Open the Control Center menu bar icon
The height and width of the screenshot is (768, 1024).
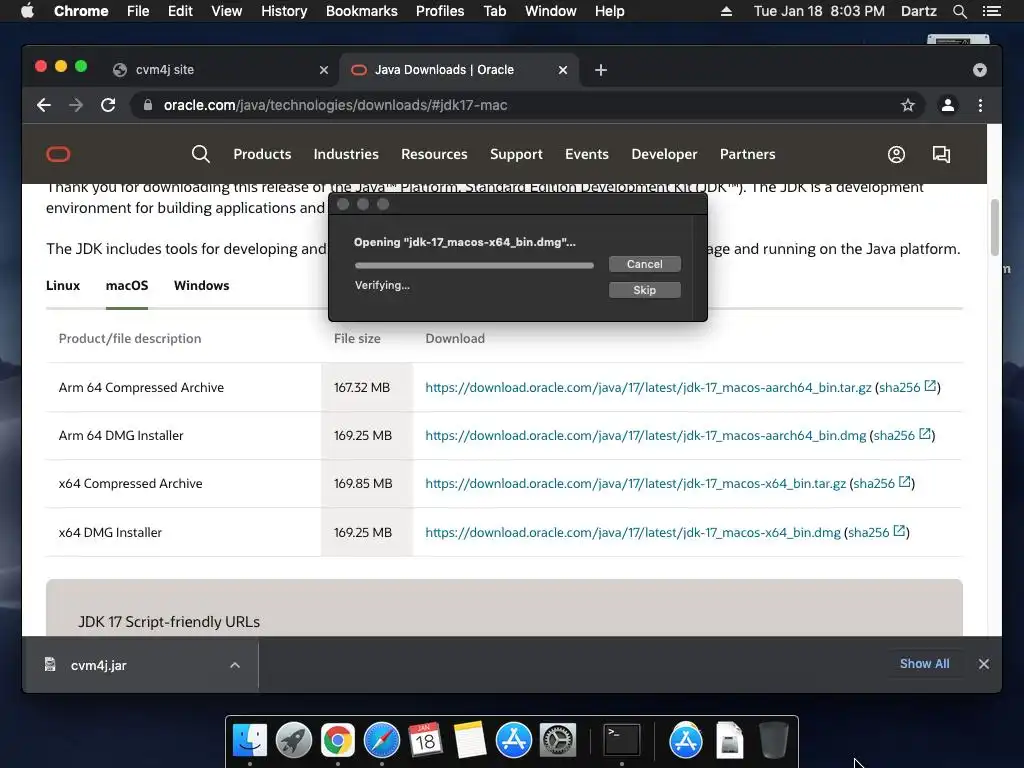[991, 11]
